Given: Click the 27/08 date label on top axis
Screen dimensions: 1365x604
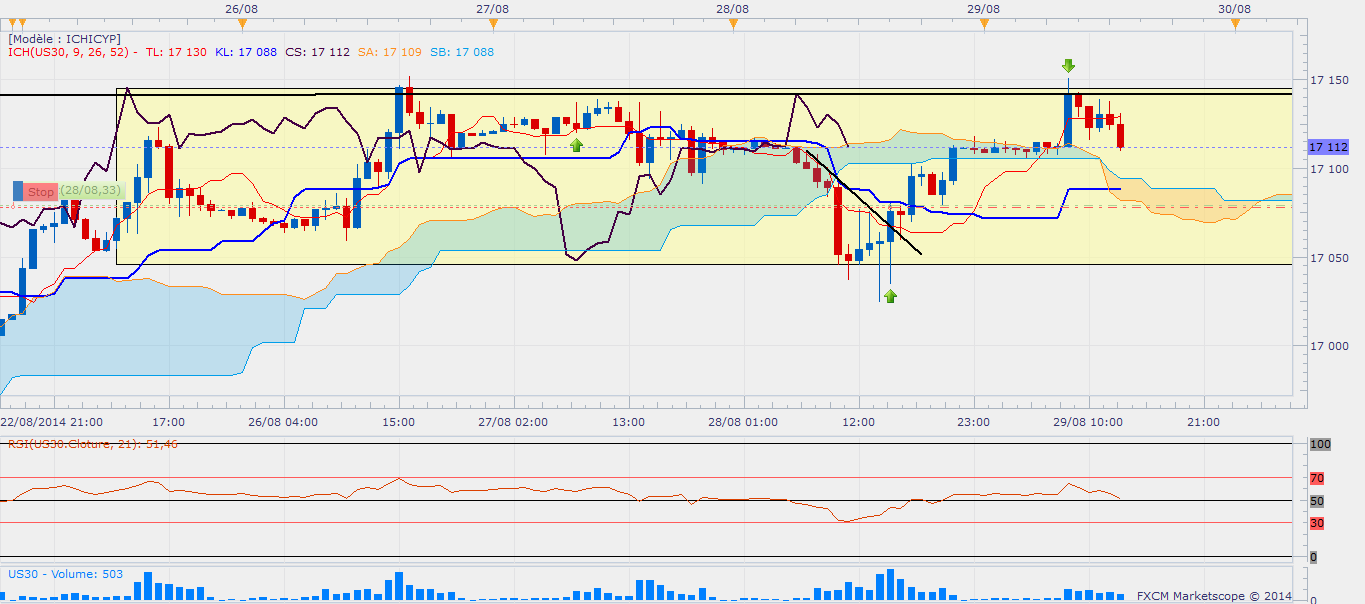Looking at the screenshot, I should pos(492,8).
